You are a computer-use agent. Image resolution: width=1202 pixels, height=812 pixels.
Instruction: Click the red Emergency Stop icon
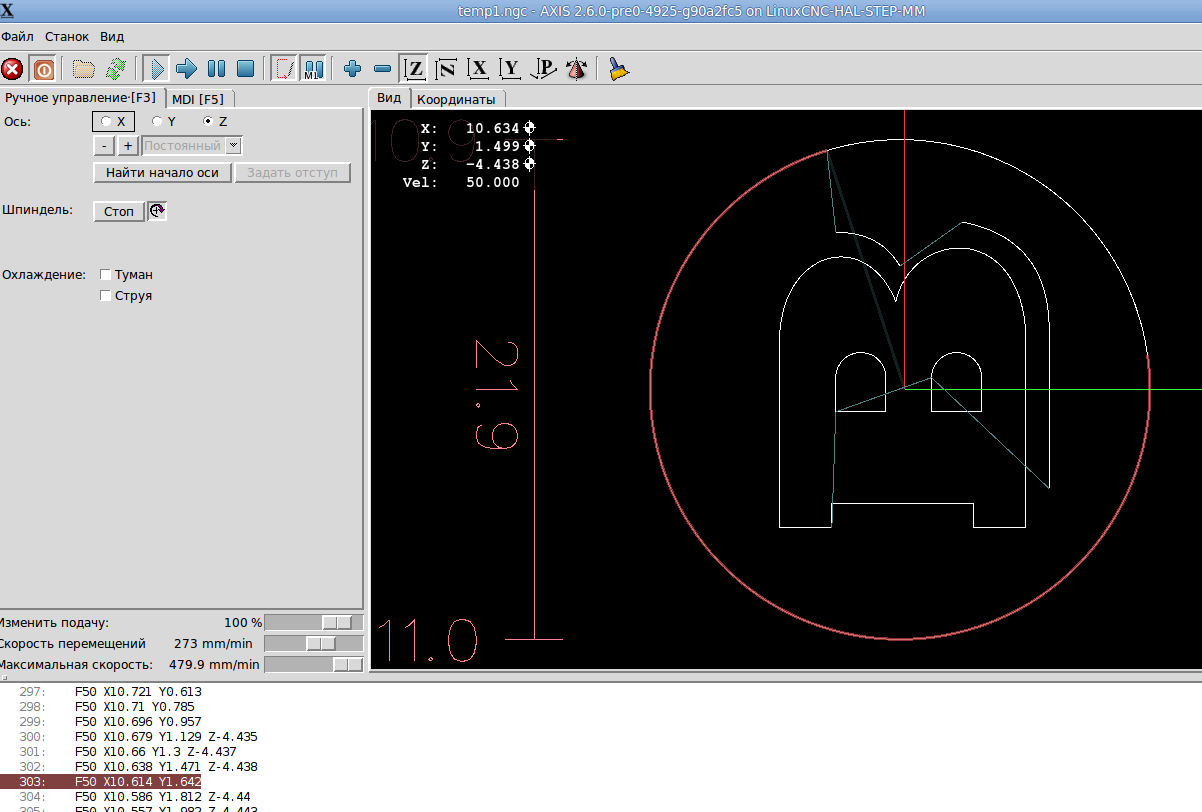(x=13, y=69)
